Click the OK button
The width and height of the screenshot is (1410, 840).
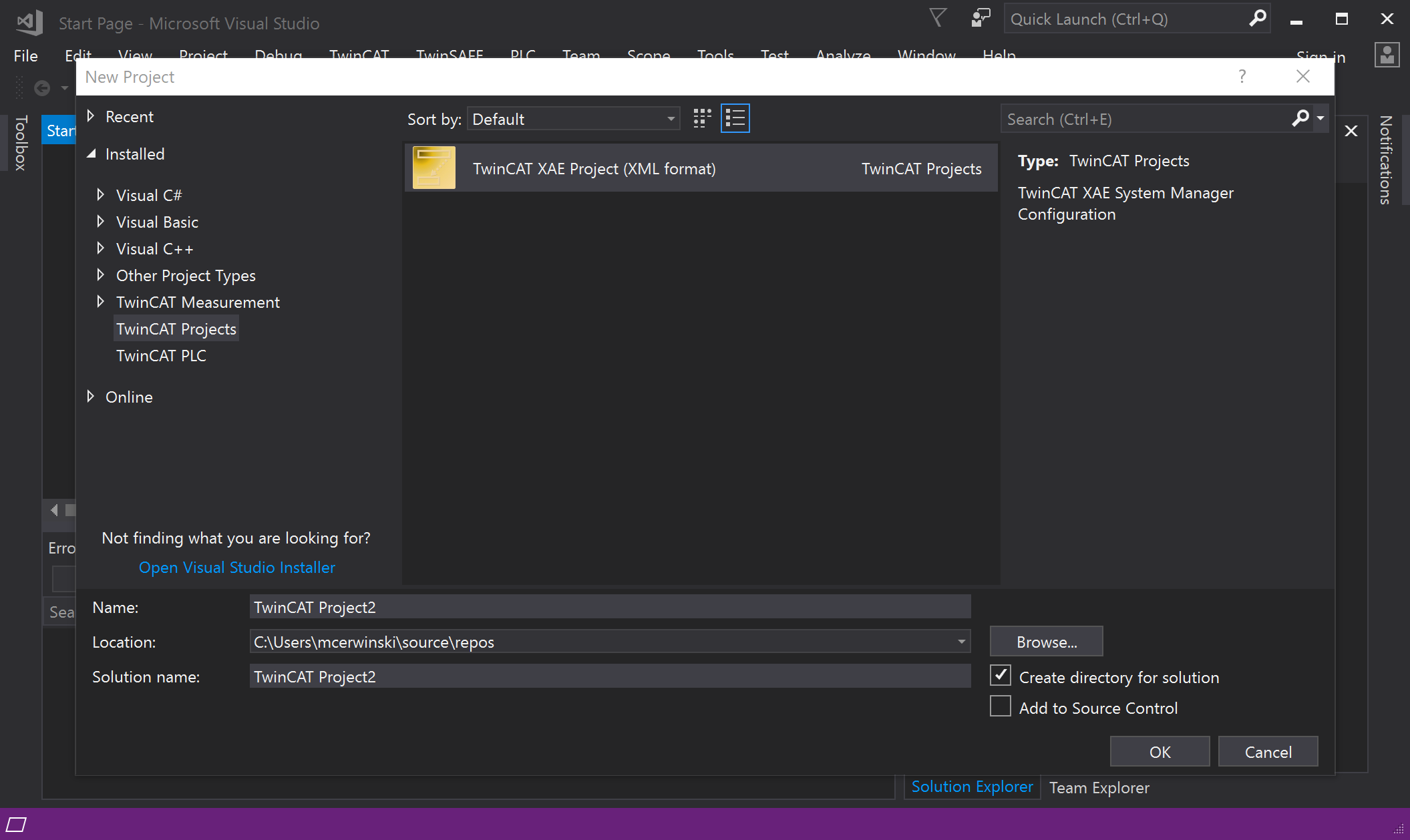[1160, 752]
